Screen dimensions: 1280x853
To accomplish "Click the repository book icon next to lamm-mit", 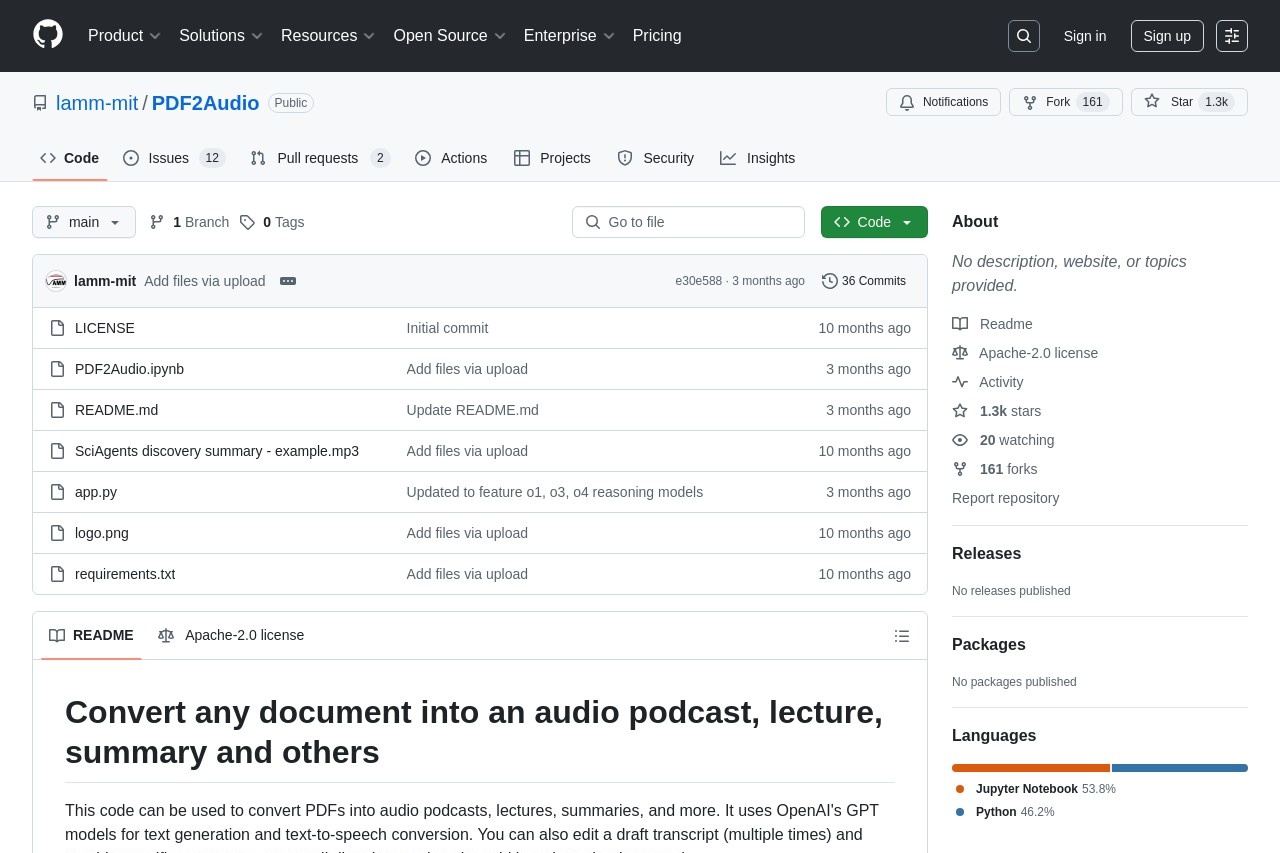I will (40, 103).
